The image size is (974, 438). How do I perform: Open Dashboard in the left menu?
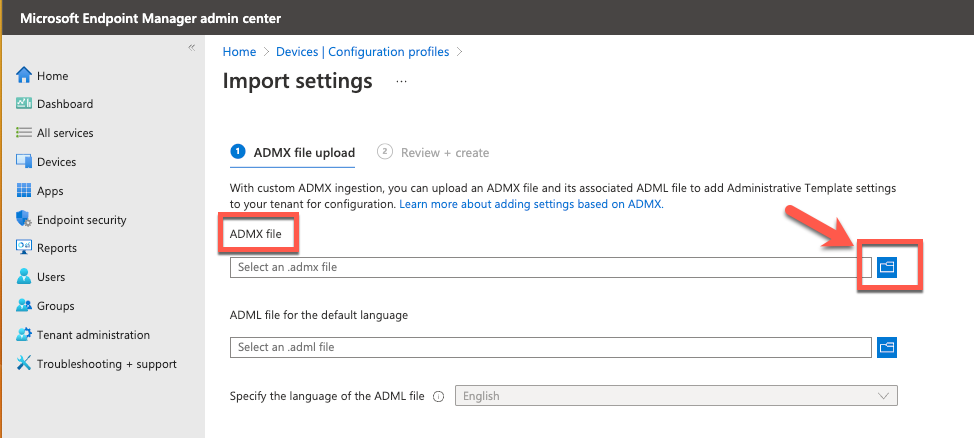[65, 104]
